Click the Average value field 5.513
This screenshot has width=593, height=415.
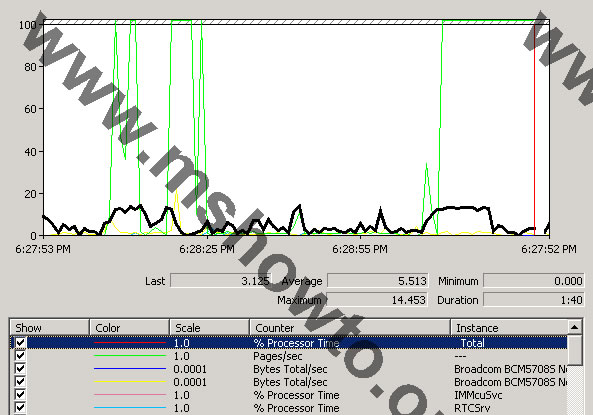(377, 281)
